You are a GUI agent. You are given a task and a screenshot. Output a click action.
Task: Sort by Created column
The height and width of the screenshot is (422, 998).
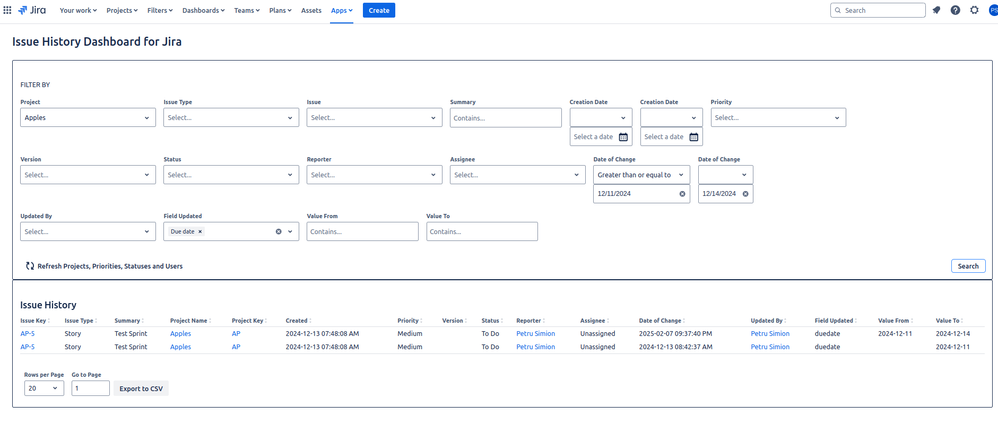(x=298, y=321)
